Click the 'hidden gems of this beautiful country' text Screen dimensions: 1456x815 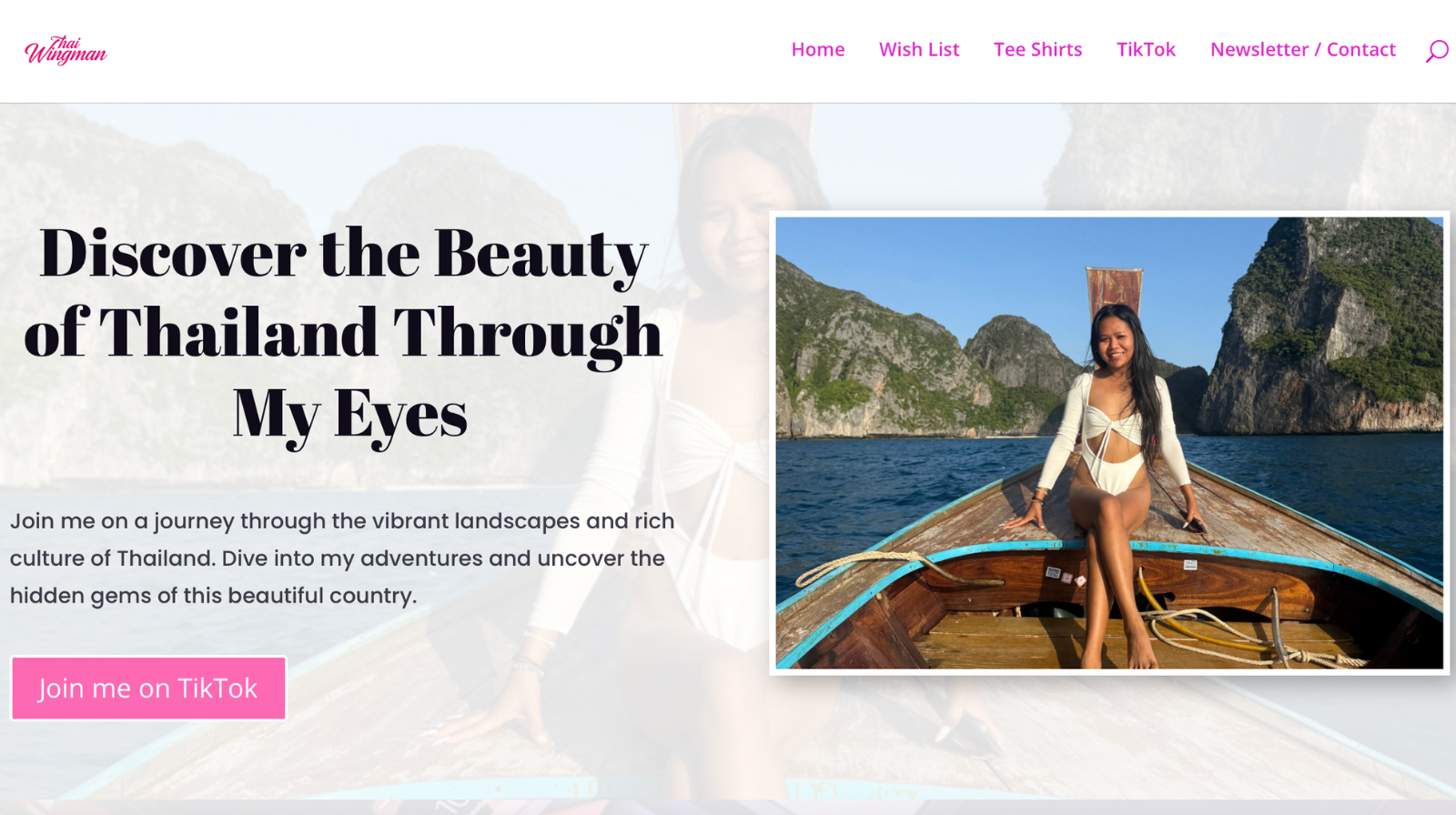point(213,596)
